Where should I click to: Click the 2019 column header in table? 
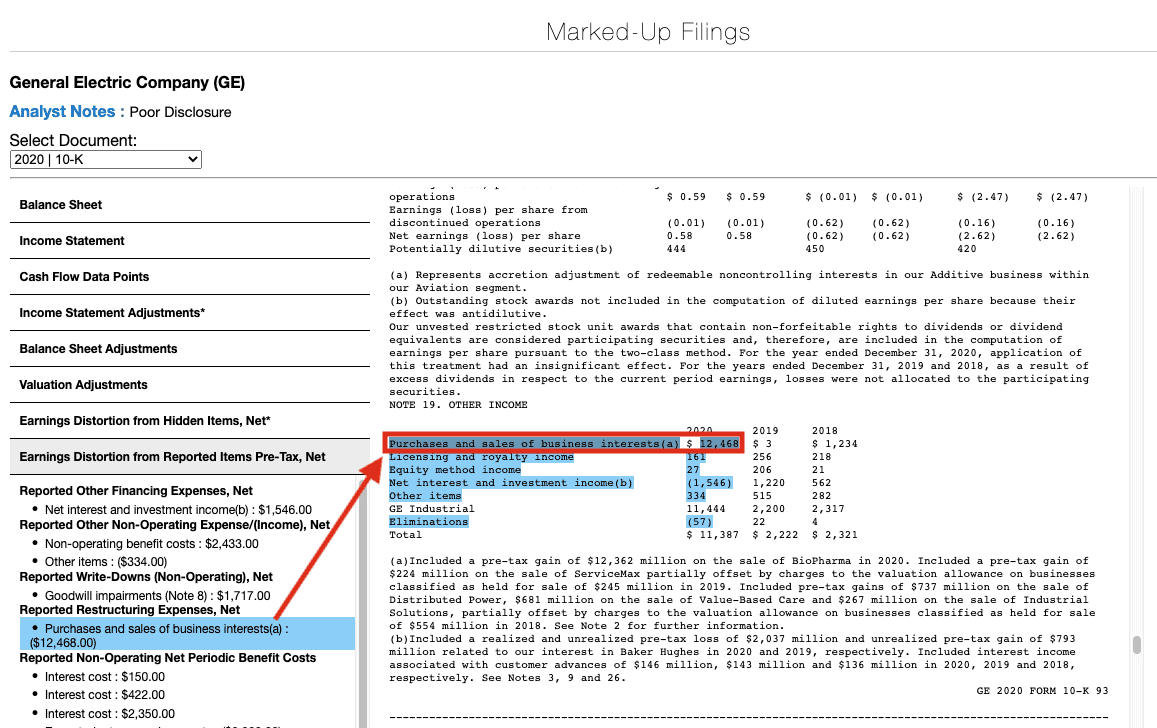[x=765, y=431]
